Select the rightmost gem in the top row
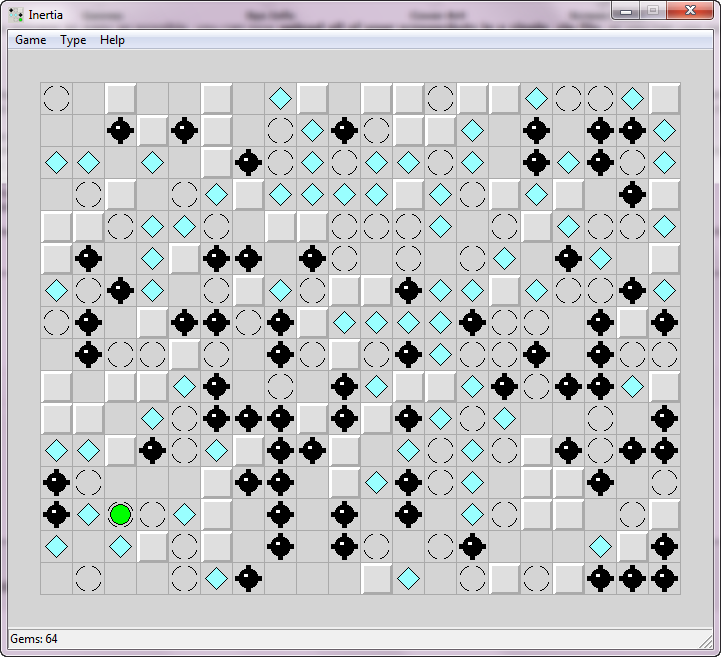Image resolution: width=721 pixels, height=657 pixels. pos(633,98)
